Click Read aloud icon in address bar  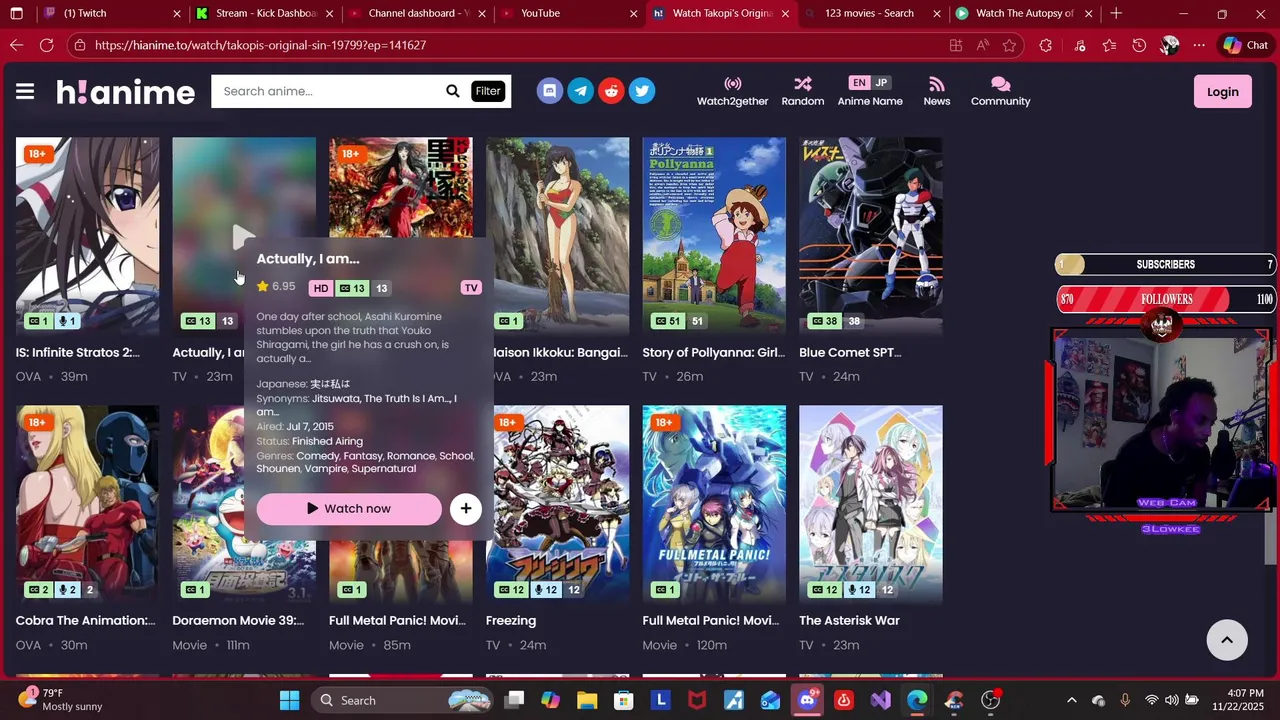coord(983,45)
